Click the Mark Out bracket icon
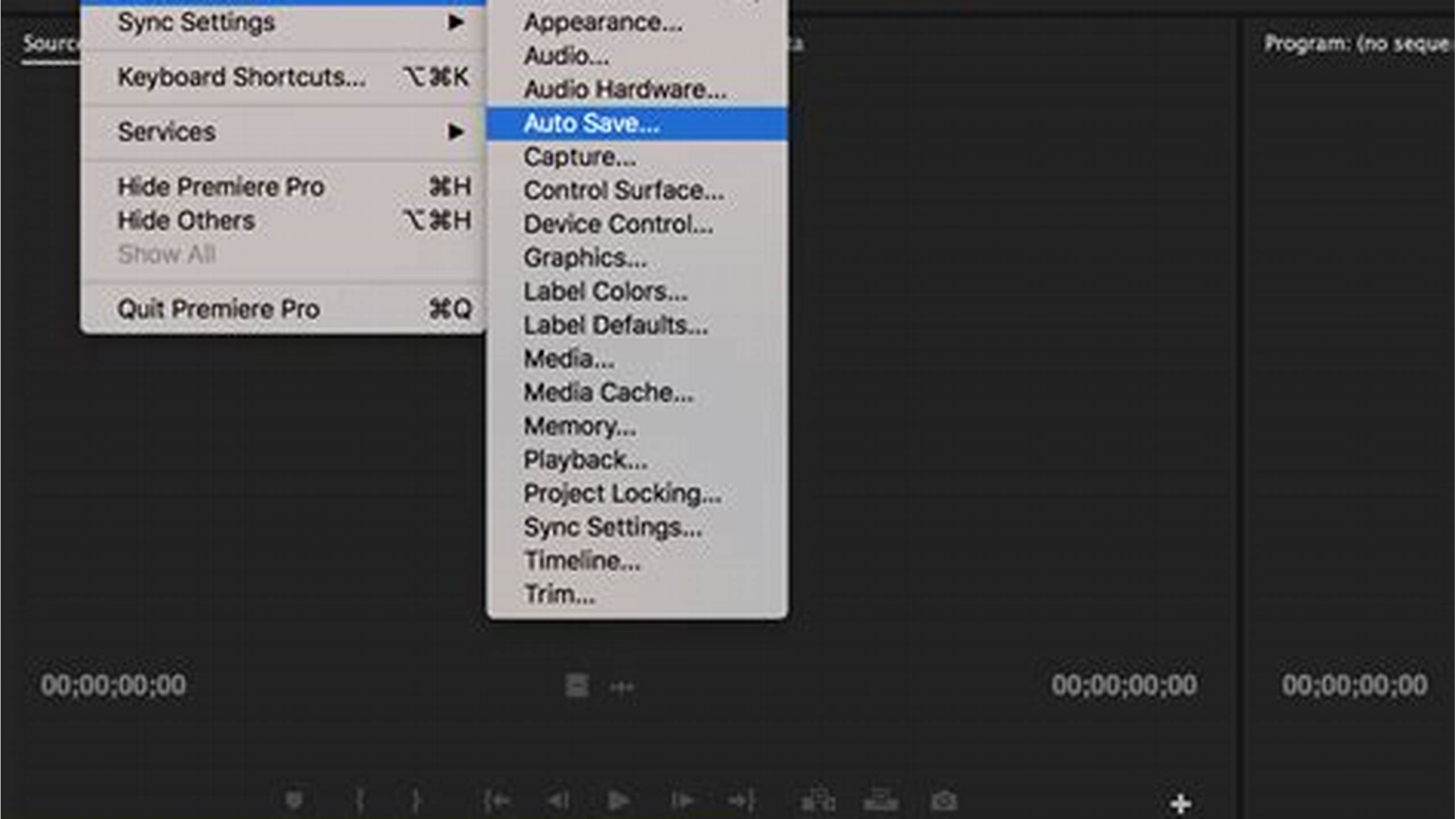This screenshot has width=1456, height=819. pos(417,801)
